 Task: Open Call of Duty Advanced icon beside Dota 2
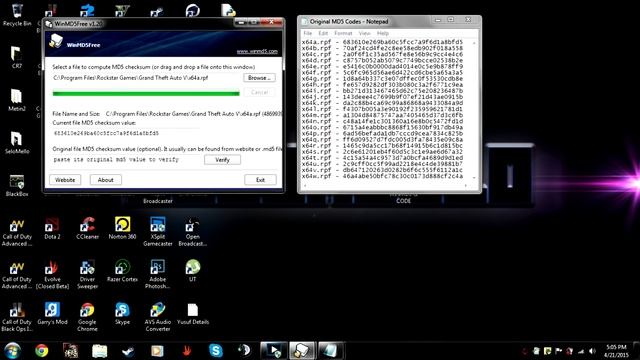point(17,231)
